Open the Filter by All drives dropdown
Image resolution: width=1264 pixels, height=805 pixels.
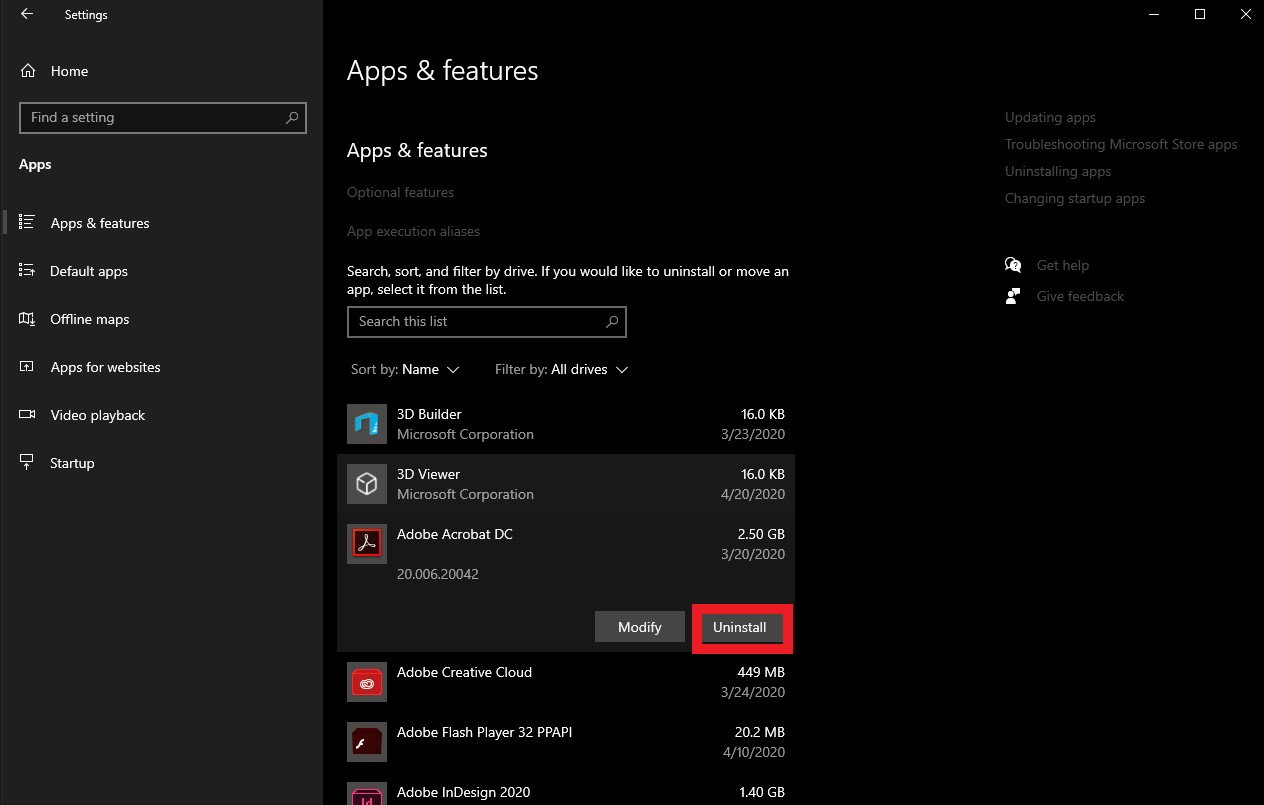click(x=561, y=369)
